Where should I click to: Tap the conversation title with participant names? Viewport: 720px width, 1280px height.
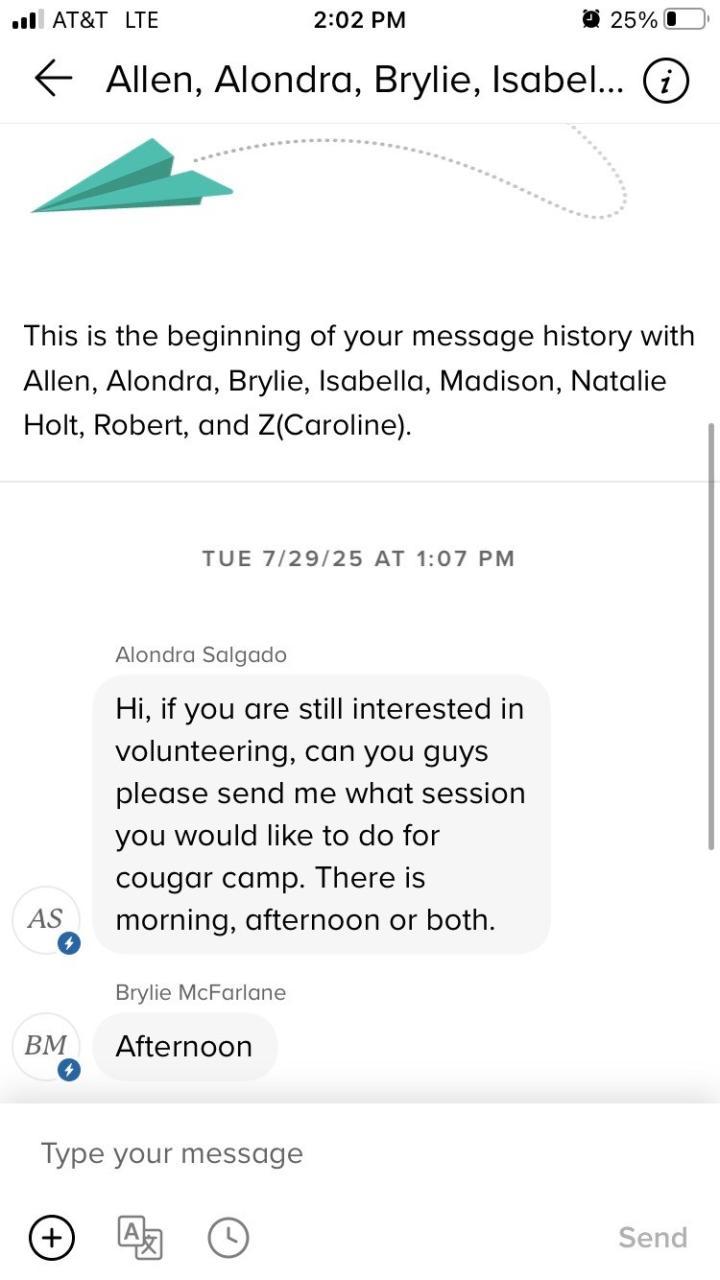click(x=364, y=80)
